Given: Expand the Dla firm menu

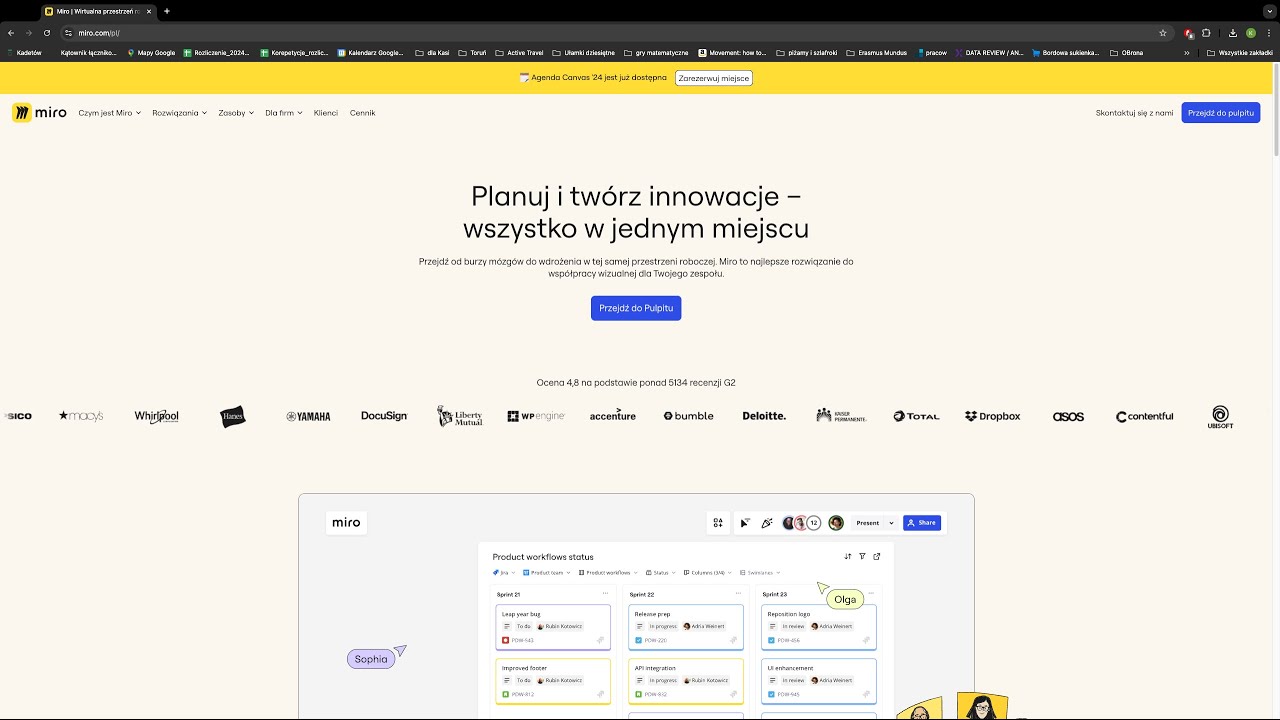Looking at the screenshot, I should coord(284,113).
